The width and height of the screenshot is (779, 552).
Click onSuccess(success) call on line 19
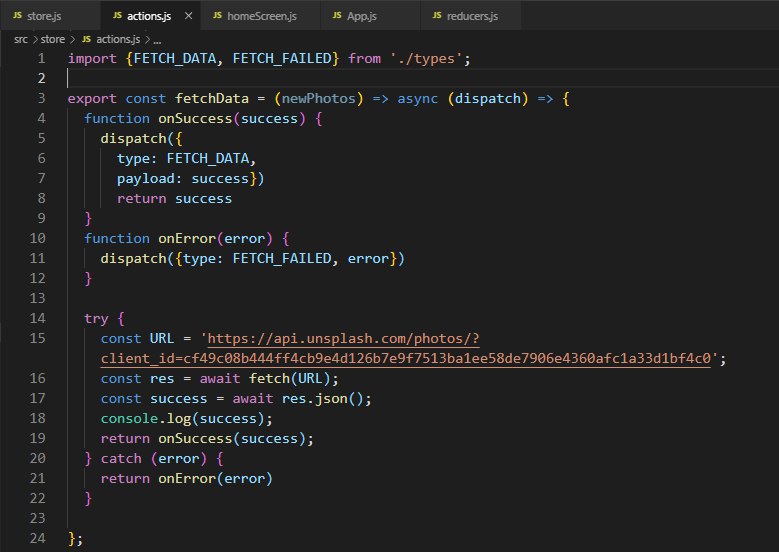point(232,439)
